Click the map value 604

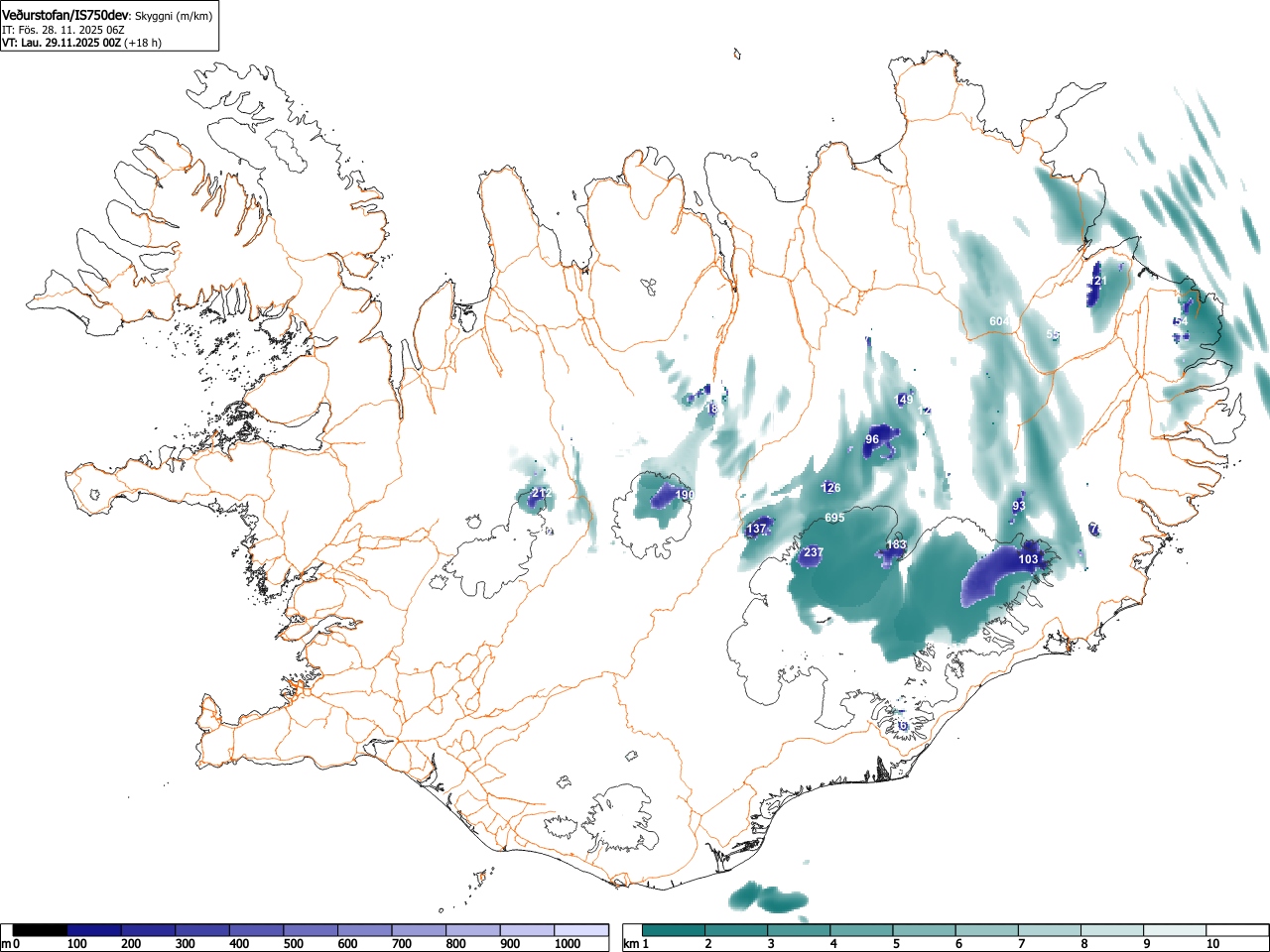pyautogui.click(x=999, y=321)
